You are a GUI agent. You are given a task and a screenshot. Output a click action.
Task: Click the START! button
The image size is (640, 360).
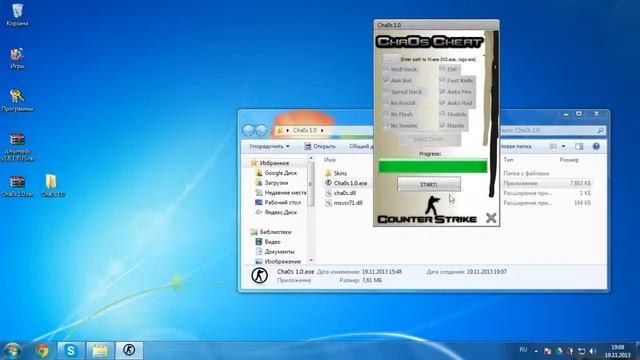[x=429, y=184]
